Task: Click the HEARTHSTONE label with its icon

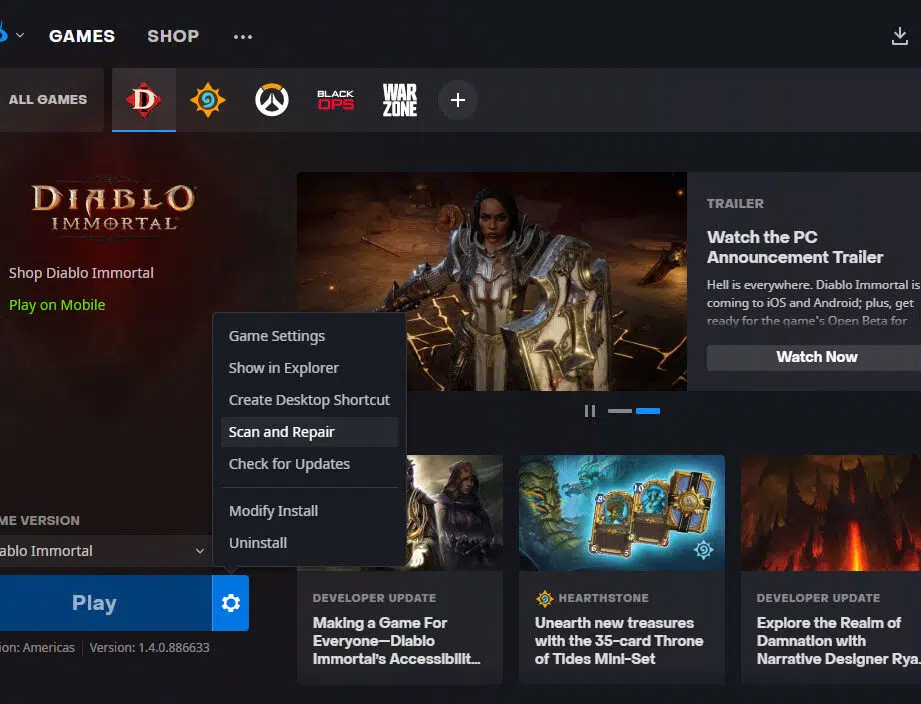Action: point(592,598)
